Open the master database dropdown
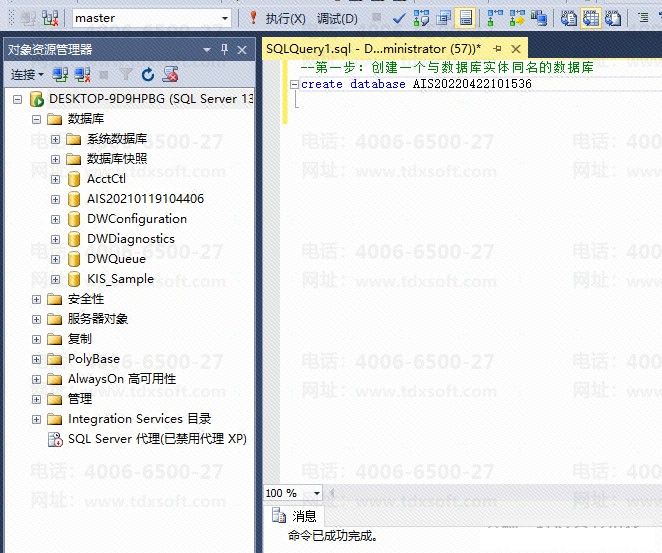The width and height of the screenshot is (662, 553). (225, 18)
